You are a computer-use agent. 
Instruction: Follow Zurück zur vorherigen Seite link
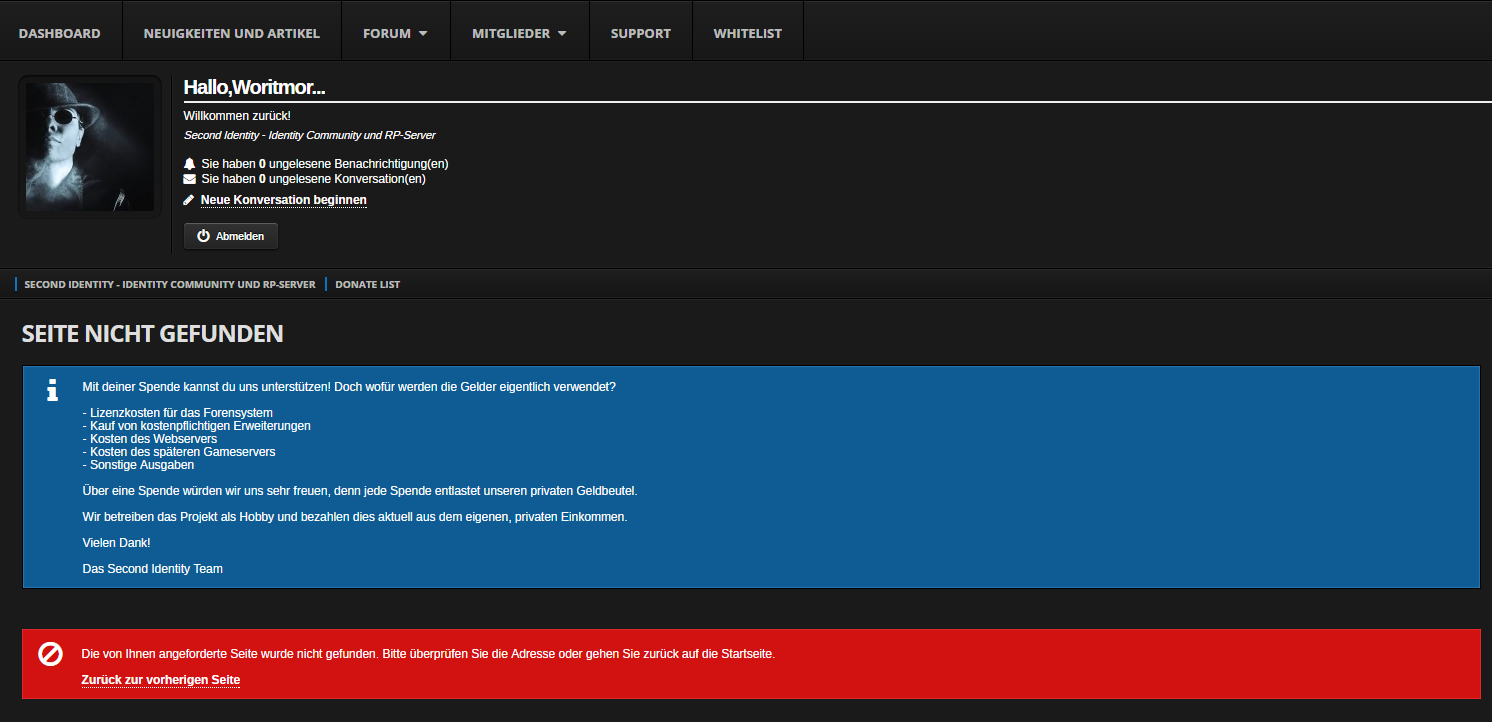point(160,680)
